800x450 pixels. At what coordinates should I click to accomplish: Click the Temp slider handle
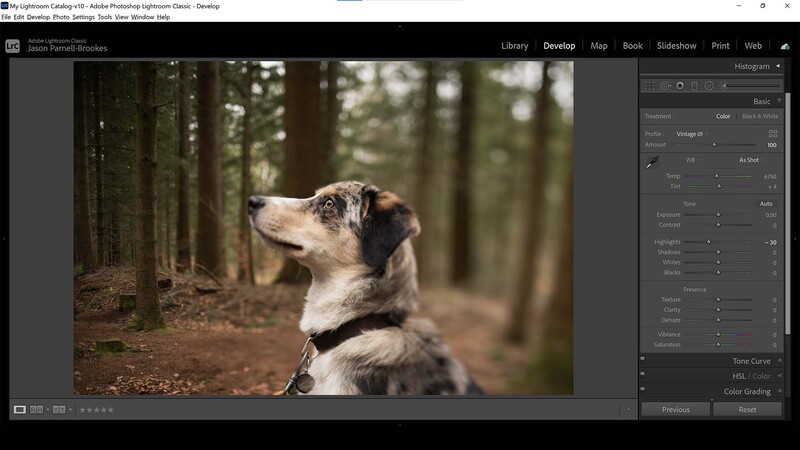tap(716, 176)
